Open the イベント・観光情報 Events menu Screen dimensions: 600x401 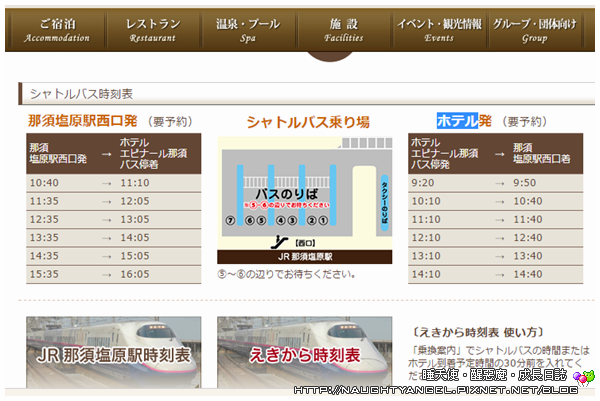(x=439, y=30)
